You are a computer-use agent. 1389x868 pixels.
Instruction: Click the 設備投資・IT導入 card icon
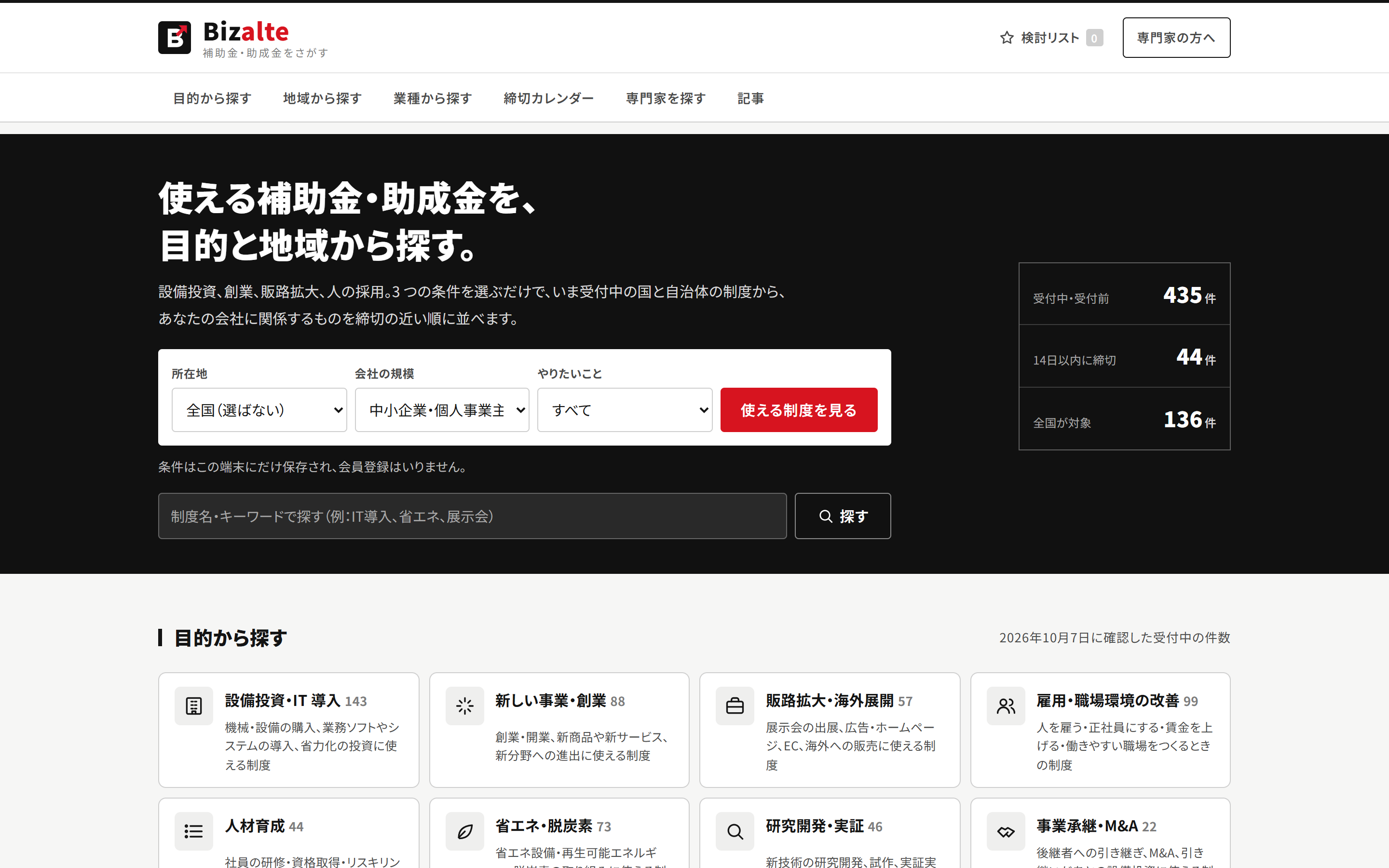(194, 705)
